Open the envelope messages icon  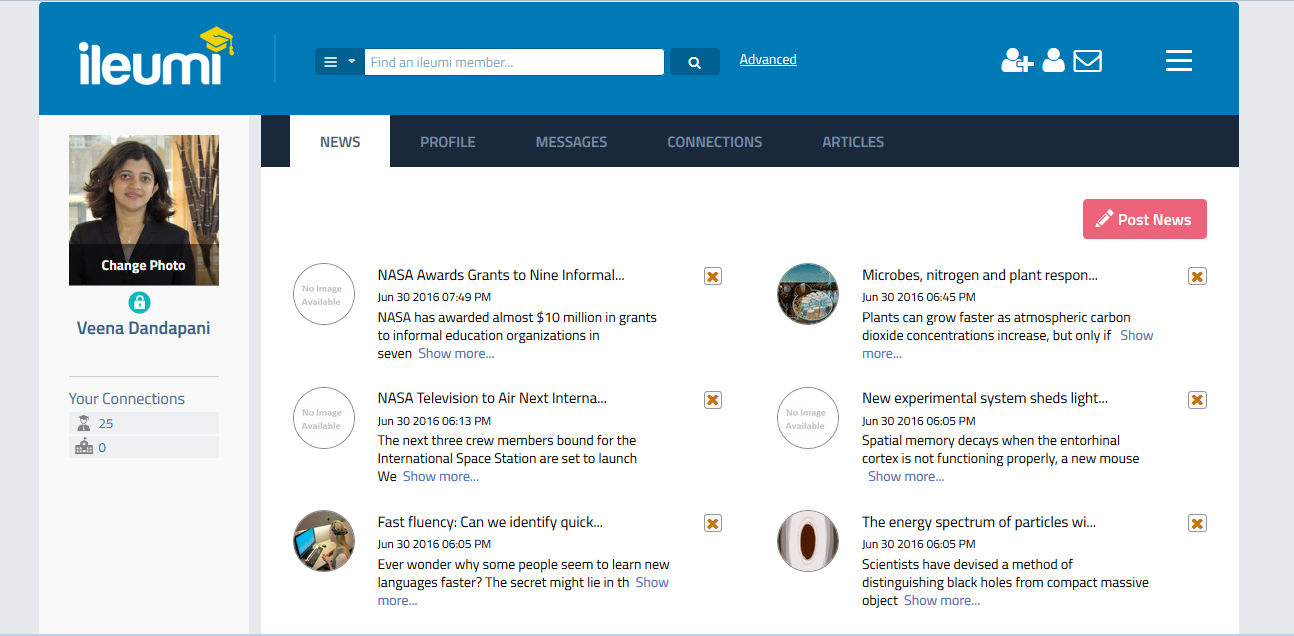click(1087, 61)
